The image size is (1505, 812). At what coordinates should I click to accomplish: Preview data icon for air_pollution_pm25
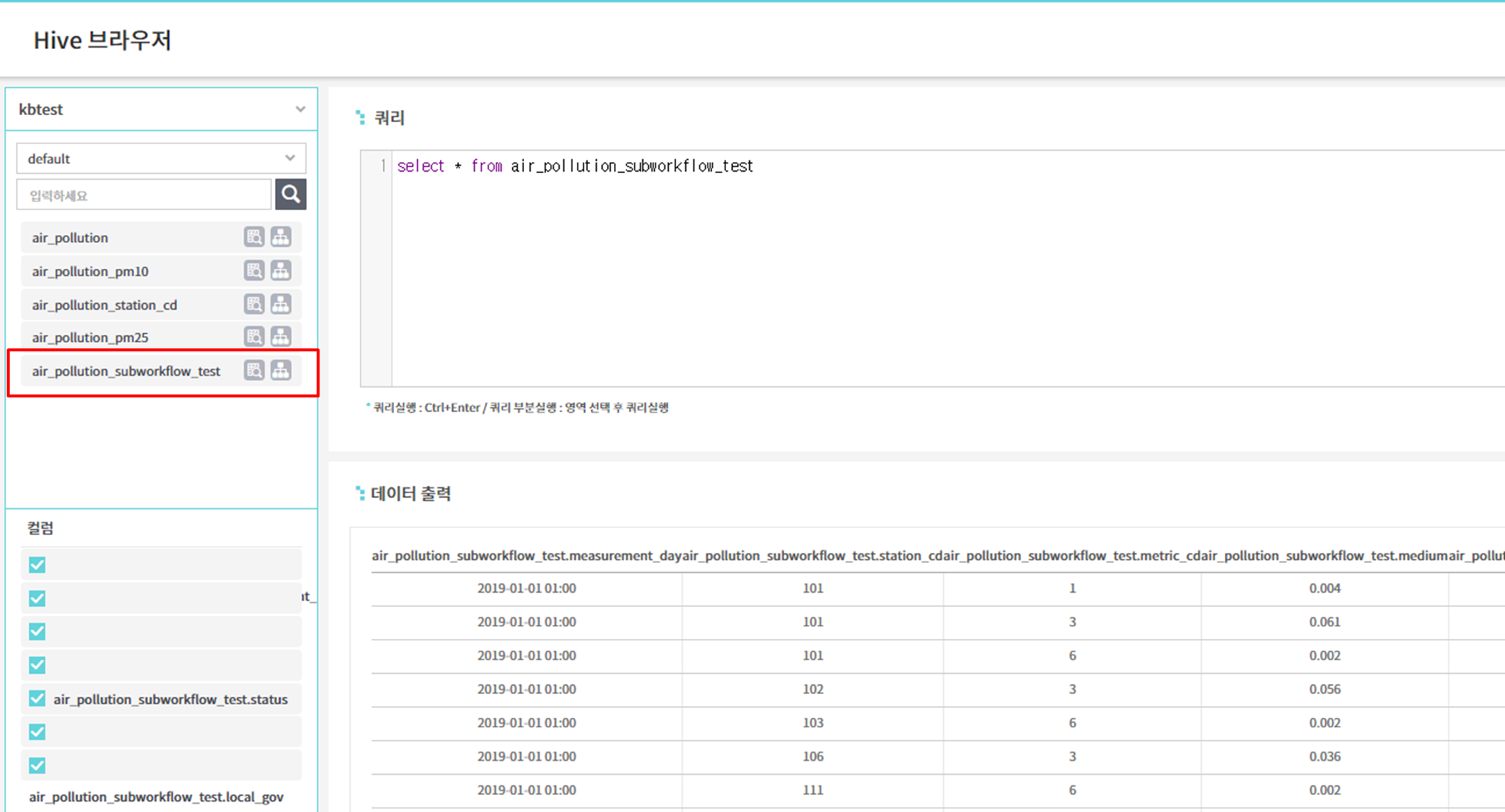coord(254,337)
